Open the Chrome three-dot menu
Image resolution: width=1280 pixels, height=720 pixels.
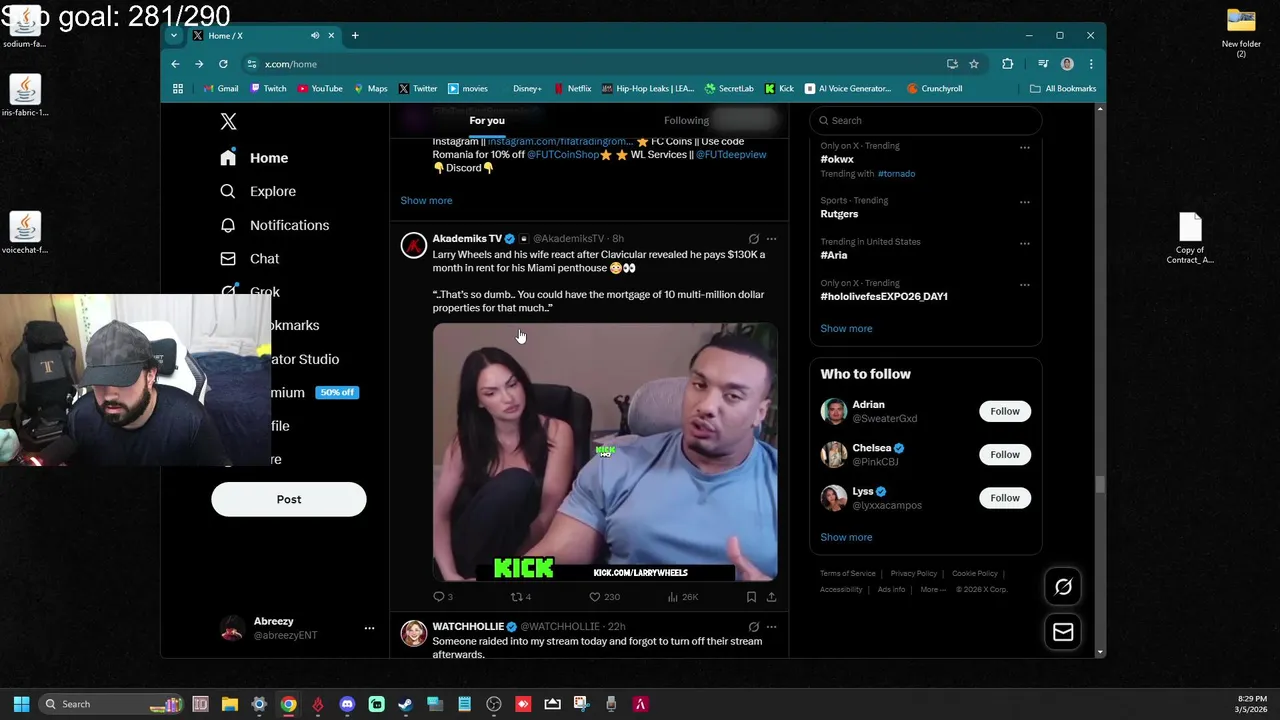1091,64
